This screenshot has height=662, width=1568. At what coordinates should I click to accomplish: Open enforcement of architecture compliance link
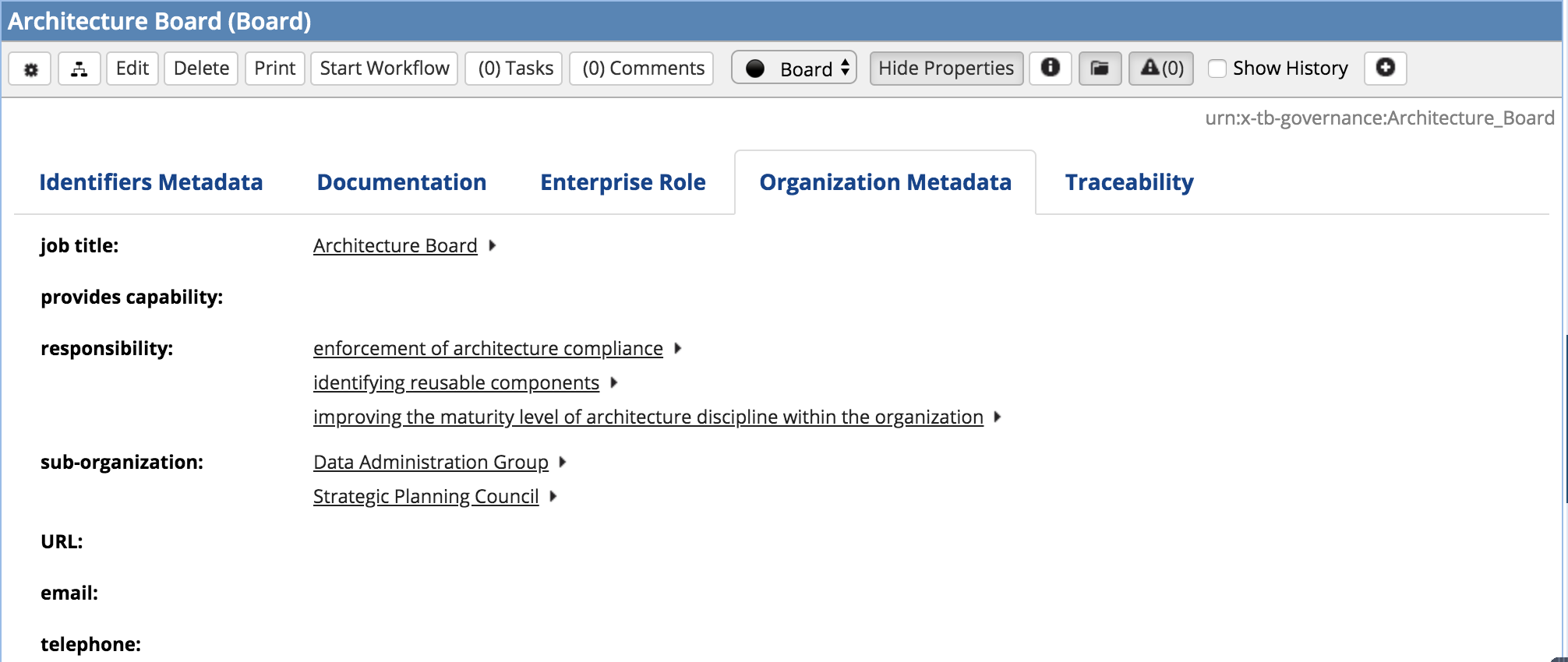[488, 349]
